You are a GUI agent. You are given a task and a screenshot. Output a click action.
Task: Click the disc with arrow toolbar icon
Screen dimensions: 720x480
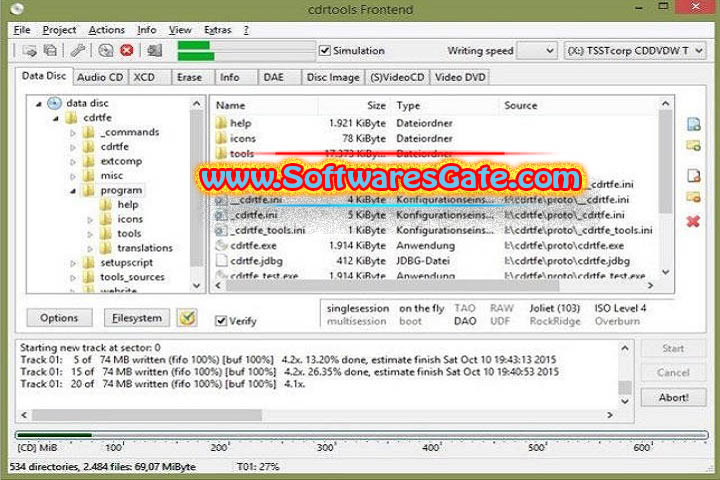106,51
